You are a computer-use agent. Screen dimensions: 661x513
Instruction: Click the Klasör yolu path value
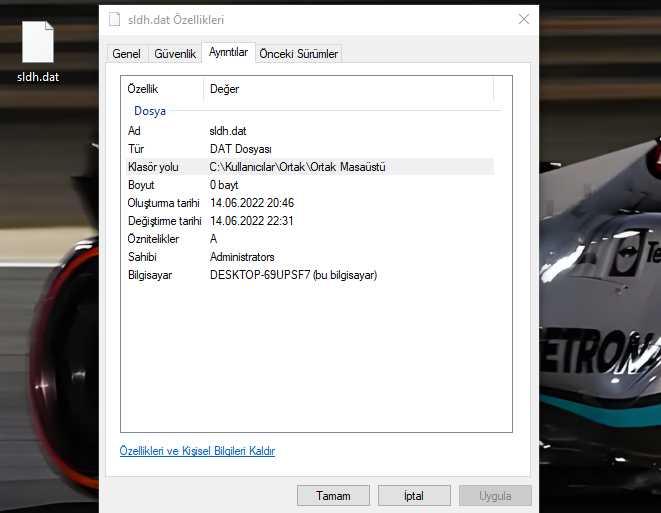point(298,167)
